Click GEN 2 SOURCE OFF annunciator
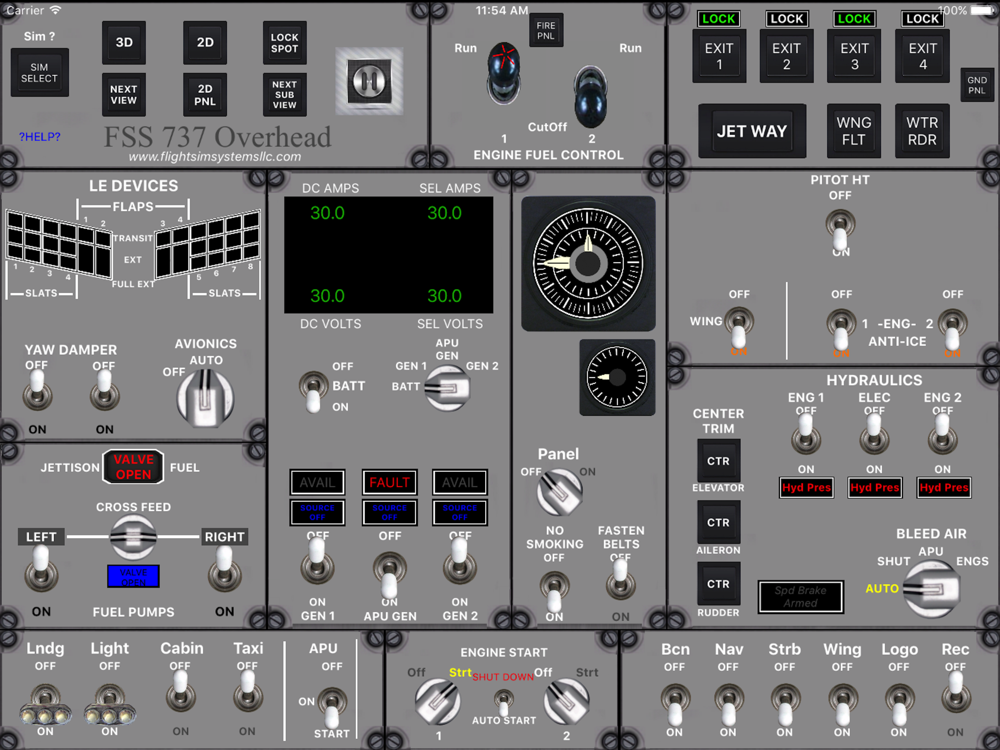Image resolution: width=1000 pixels, height=750 pixels. (460, 513)
